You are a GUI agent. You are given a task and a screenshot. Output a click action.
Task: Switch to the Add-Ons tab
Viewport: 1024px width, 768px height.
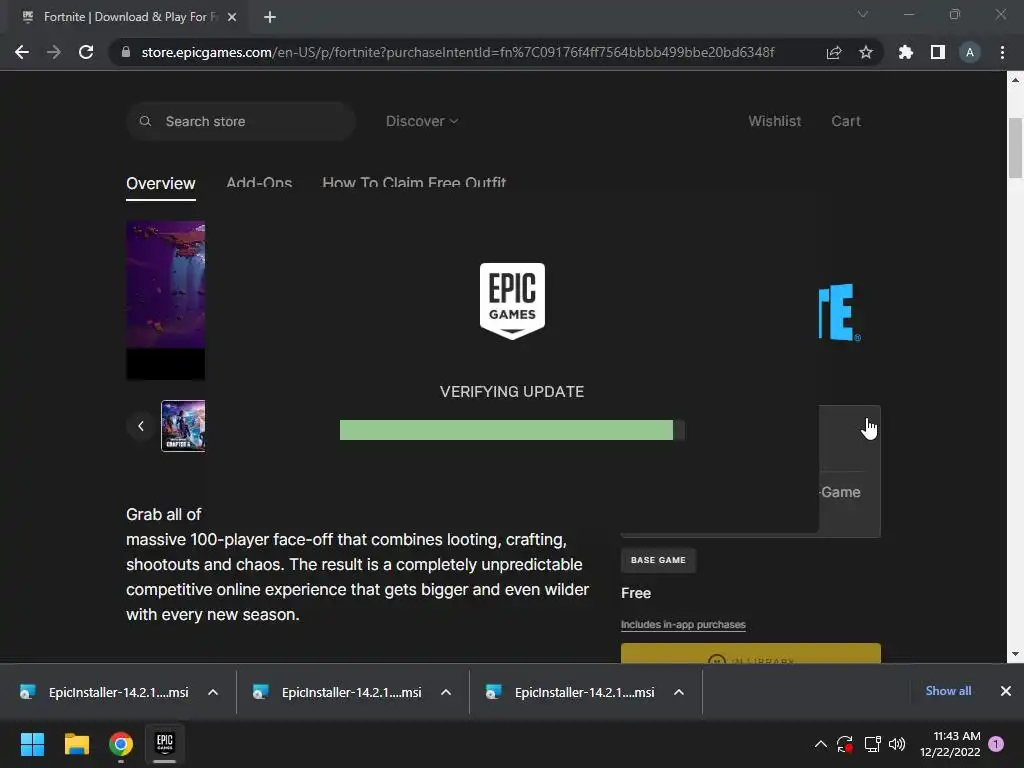(259, 183)
